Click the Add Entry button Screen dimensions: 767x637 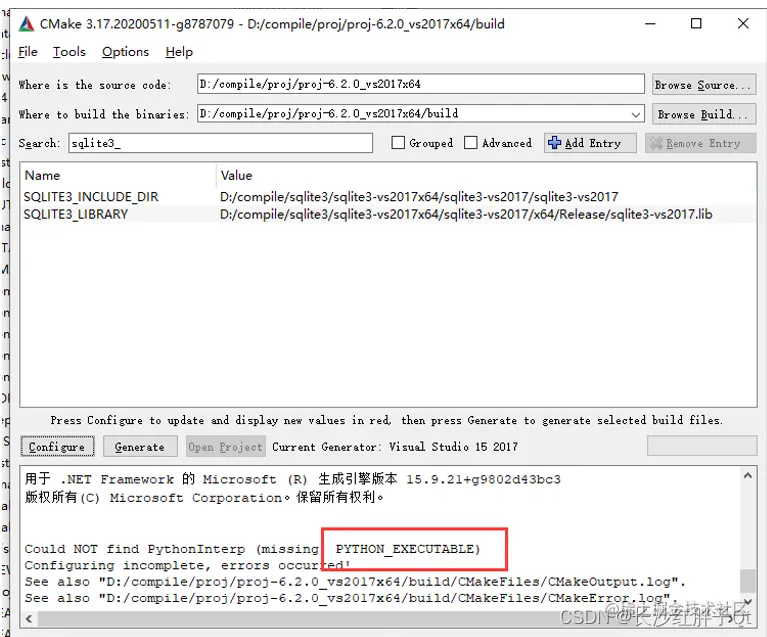tap(590, 143)
